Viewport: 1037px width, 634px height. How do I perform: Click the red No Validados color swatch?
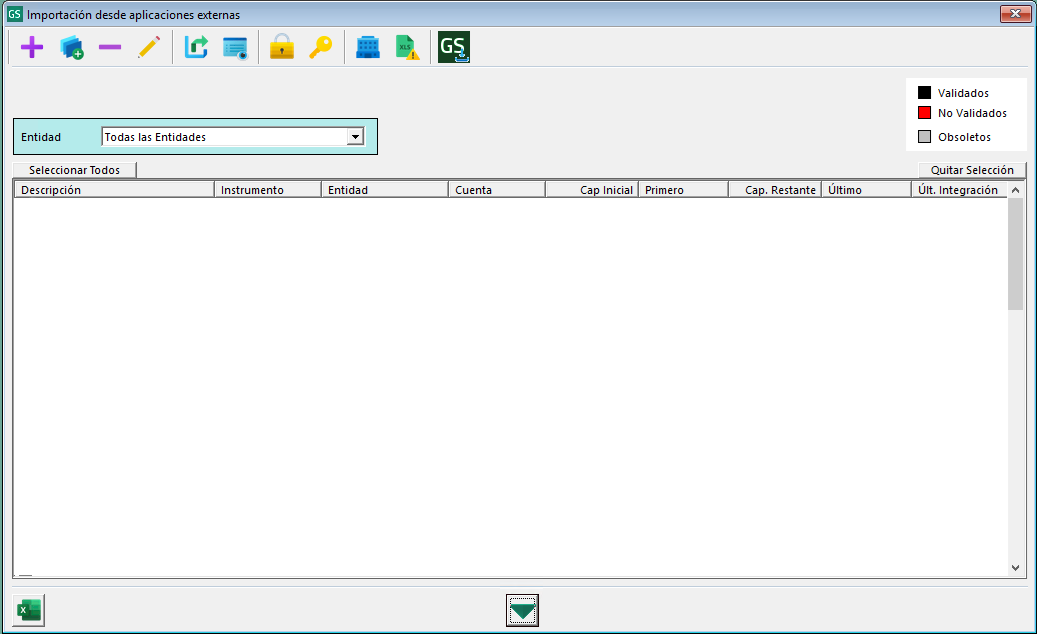click(925, 112)
